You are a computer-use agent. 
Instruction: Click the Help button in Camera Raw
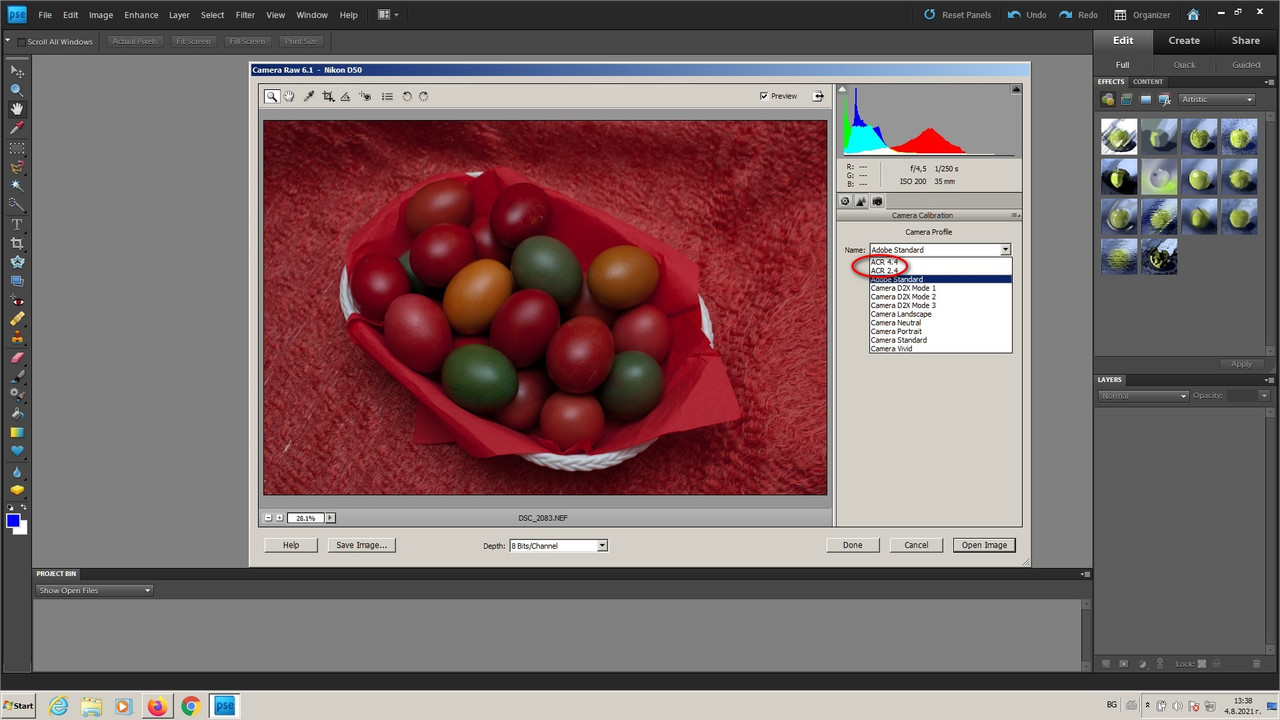[x=291, y=545]
